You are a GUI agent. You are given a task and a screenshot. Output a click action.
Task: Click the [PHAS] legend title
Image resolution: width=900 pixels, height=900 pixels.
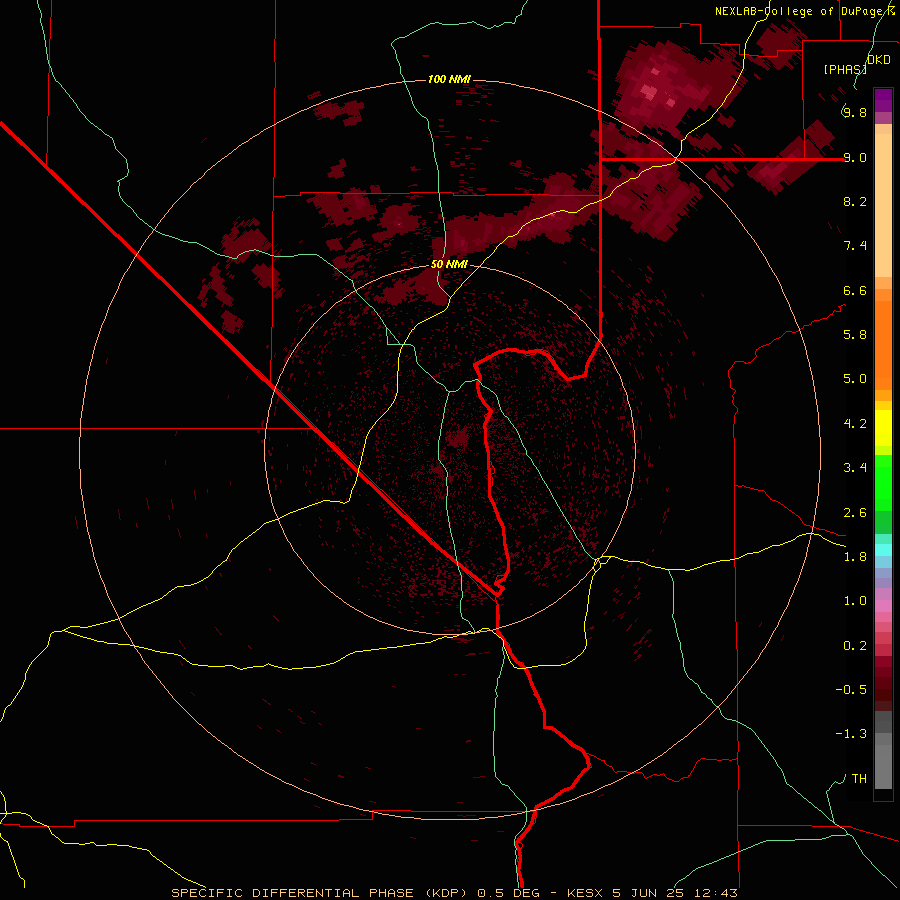[x=845, y=69]
